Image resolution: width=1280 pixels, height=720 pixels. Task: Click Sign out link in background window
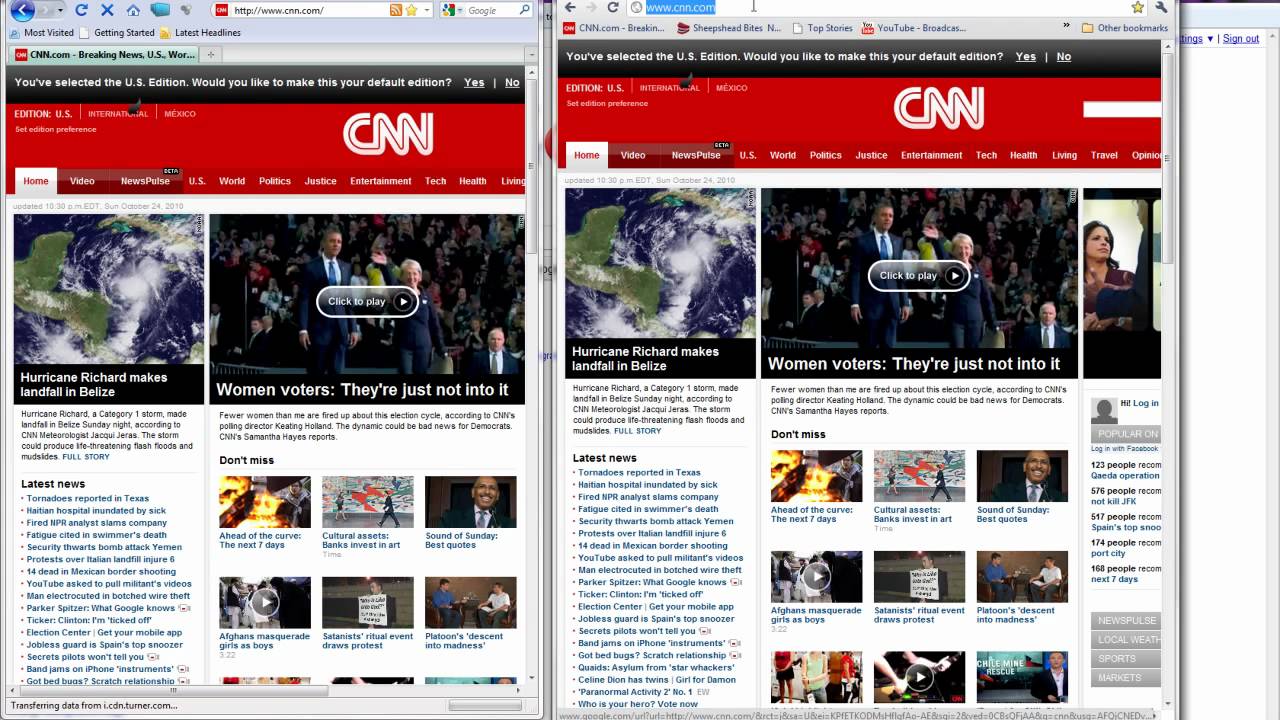[1241, 39]
